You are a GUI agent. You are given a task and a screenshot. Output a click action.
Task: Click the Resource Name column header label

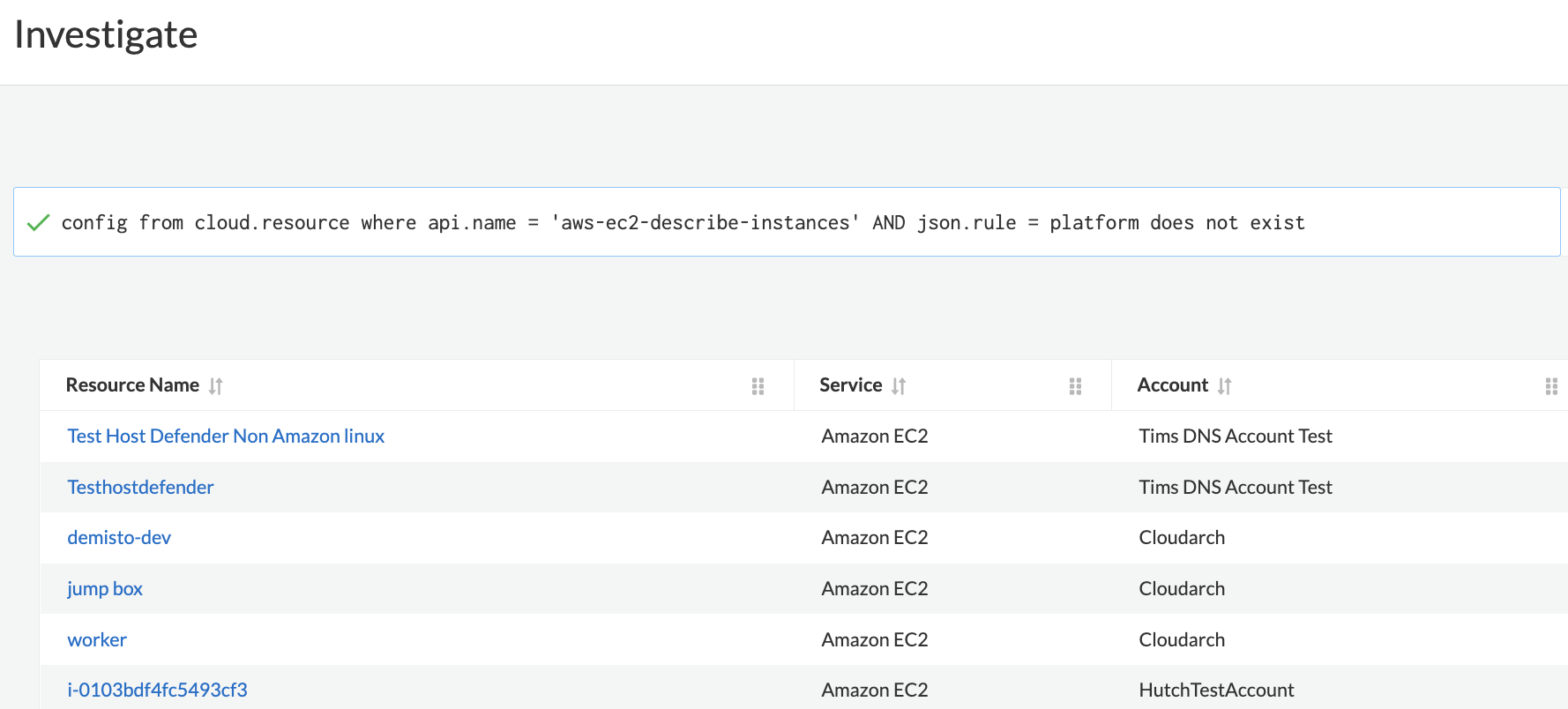tap(132, 385)
